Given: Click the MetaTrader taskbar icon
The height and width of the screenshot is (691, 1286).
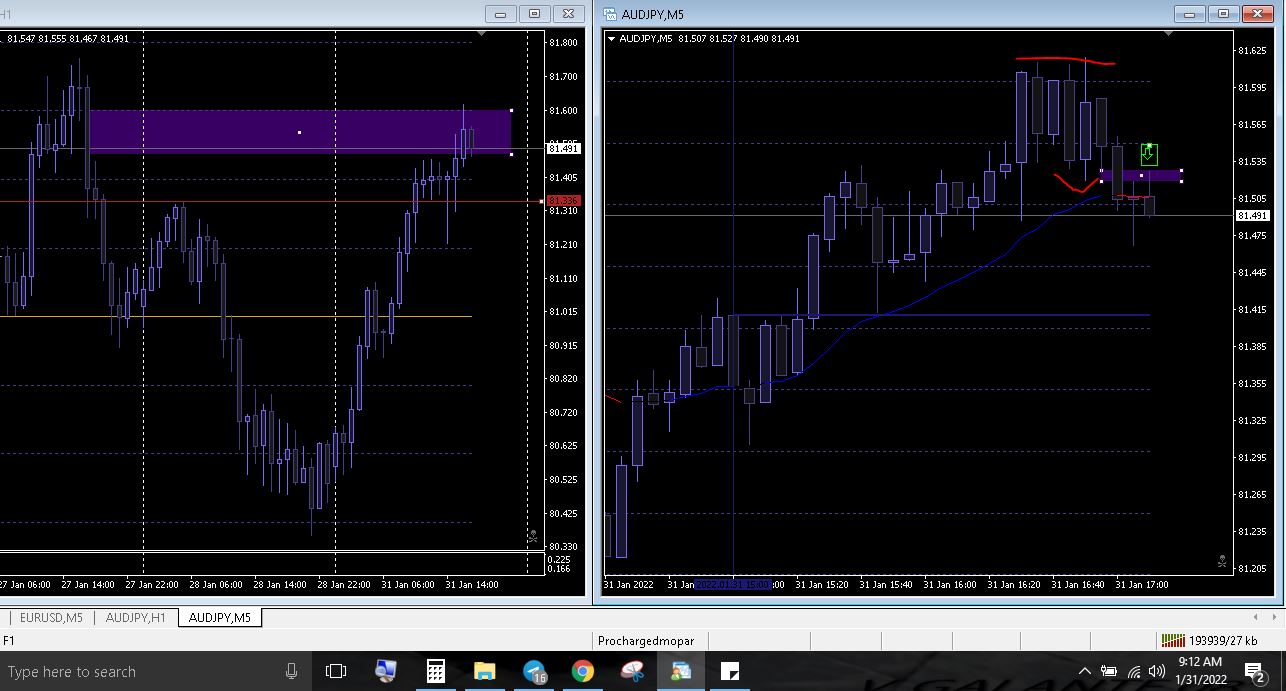Looking at the screenshot, I should coord(681,671).
